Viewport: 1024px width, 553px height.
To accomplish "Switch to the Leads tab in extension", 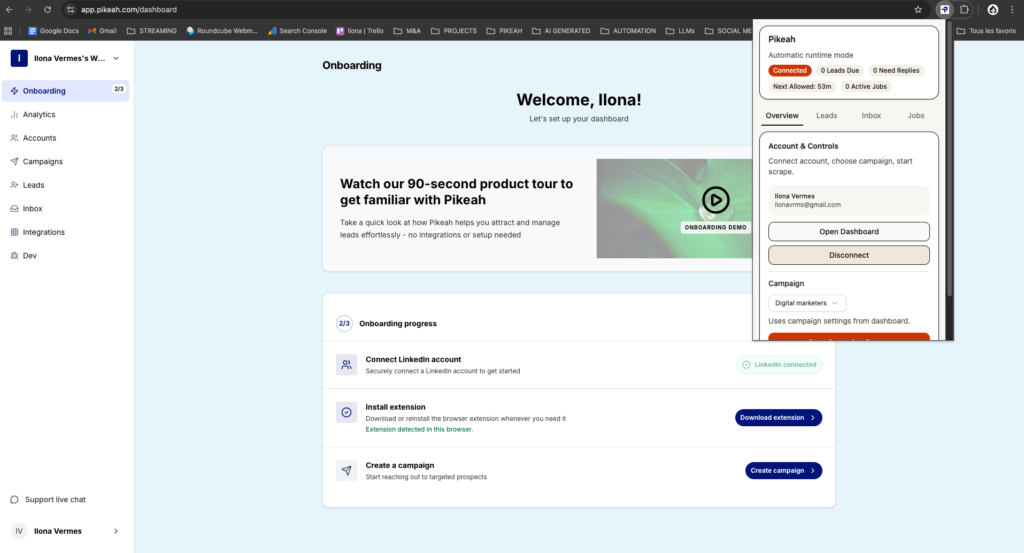I will point(827,116).
